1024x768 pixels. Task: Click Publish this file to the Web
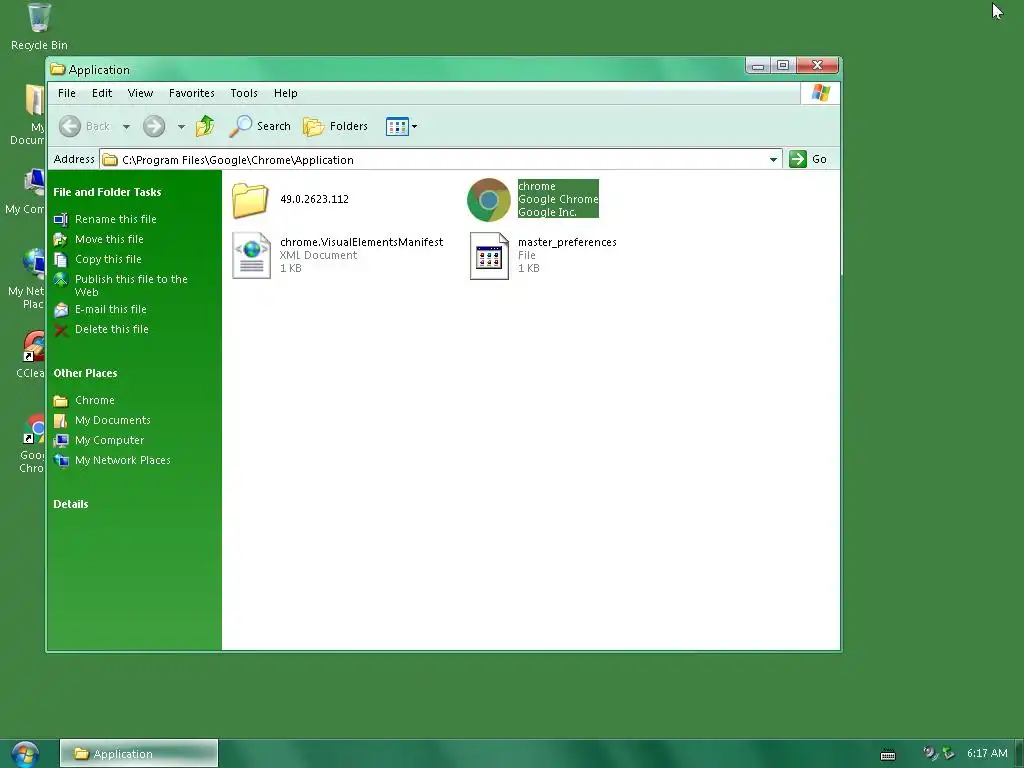point(131,285)
